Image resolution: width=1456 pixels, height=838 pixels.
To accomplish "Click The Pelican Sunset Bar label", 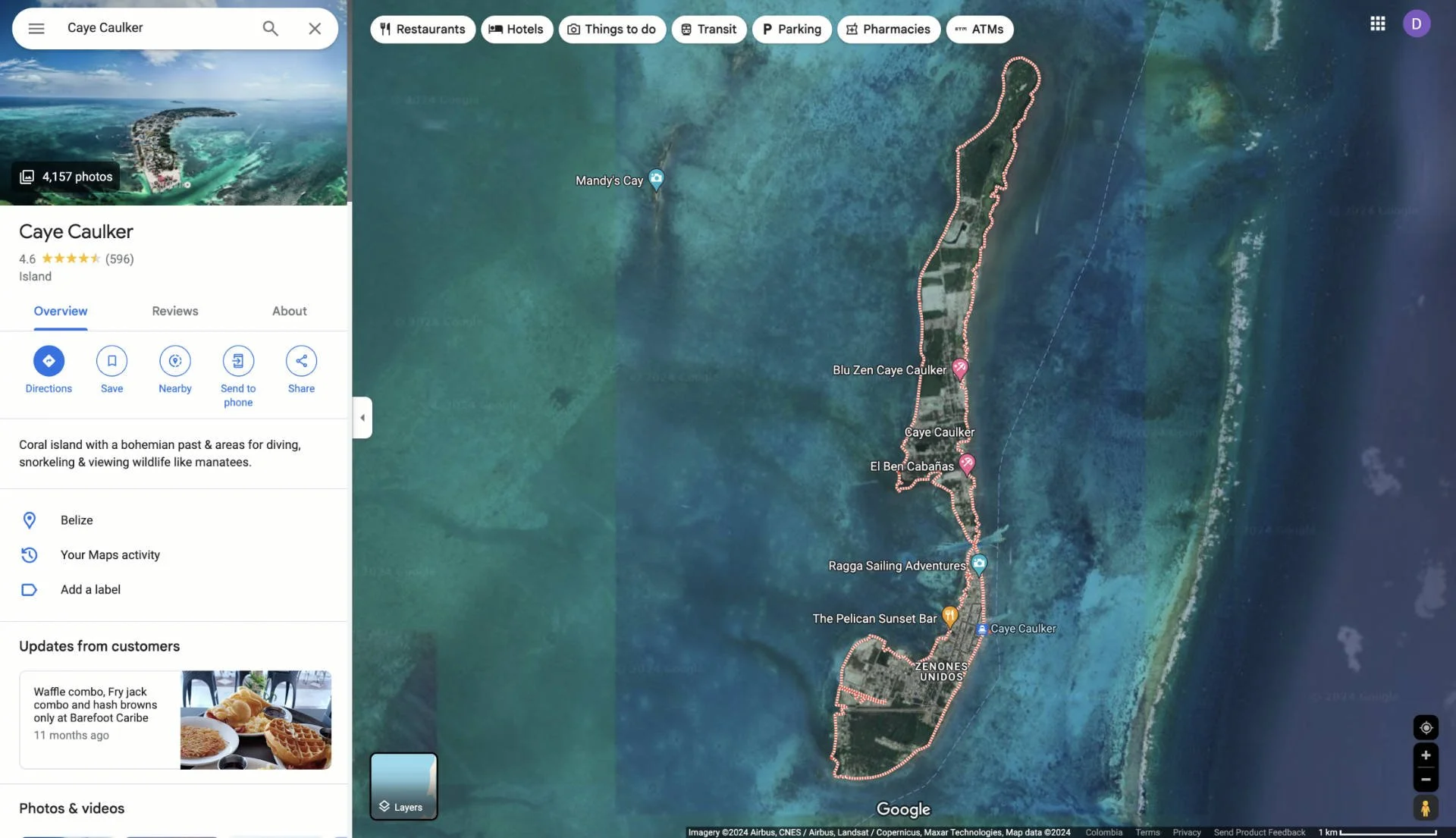I will pos(874,619).
